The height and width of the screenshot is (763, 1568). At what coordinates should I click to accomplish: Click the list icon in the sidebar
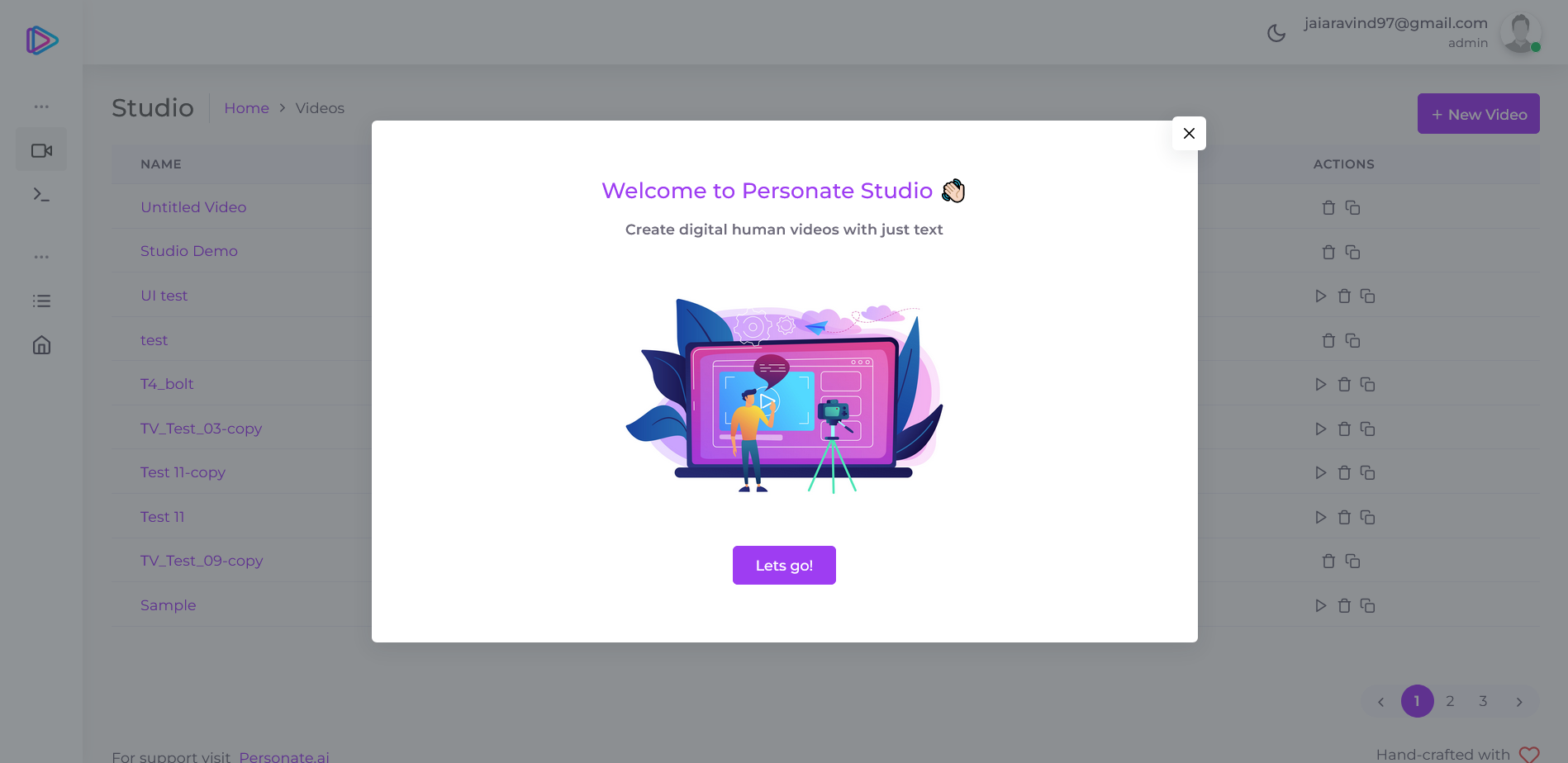pyautogui.click(x=41, y=300)
